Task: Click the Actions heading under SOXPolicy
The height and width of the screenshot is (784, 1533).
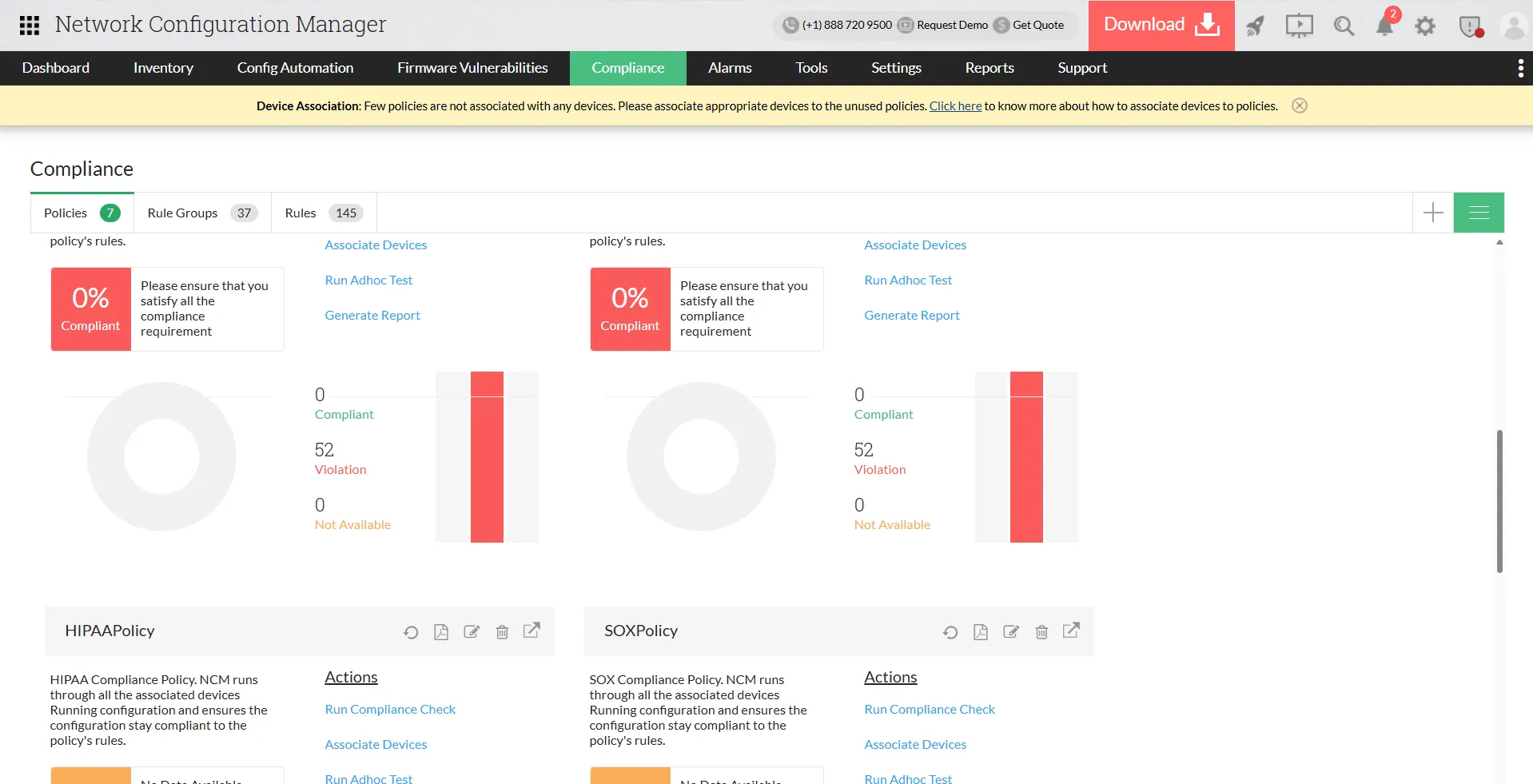Action: pos(890,677)
